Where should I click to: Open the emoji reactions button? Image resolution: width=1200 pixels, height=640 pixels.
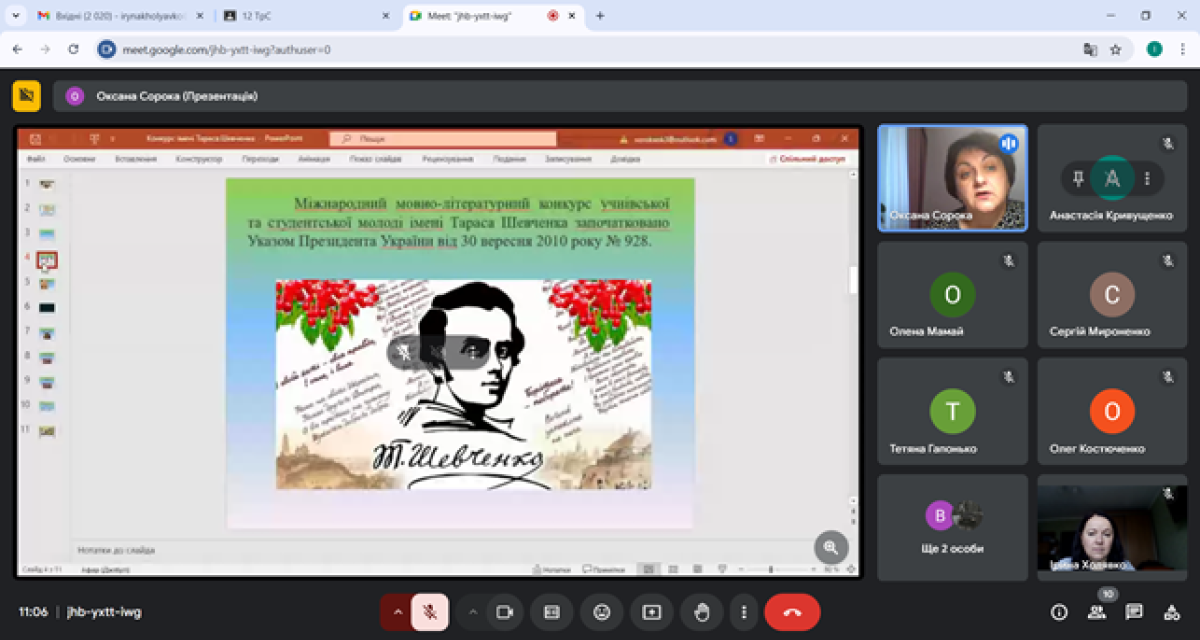coord(601,612)
